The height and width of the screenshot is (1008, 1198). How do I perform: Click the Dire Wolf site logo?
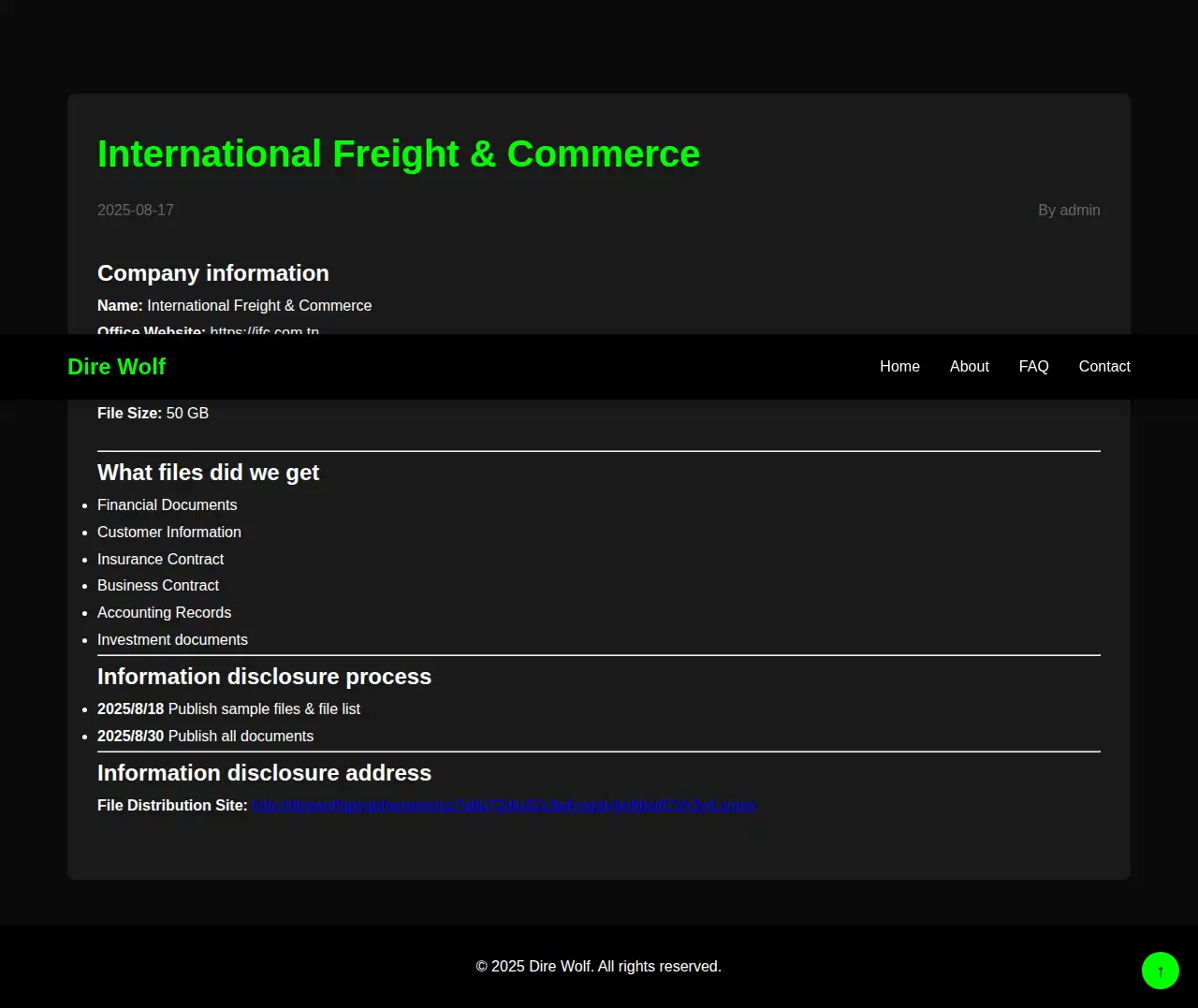(116, 367)
